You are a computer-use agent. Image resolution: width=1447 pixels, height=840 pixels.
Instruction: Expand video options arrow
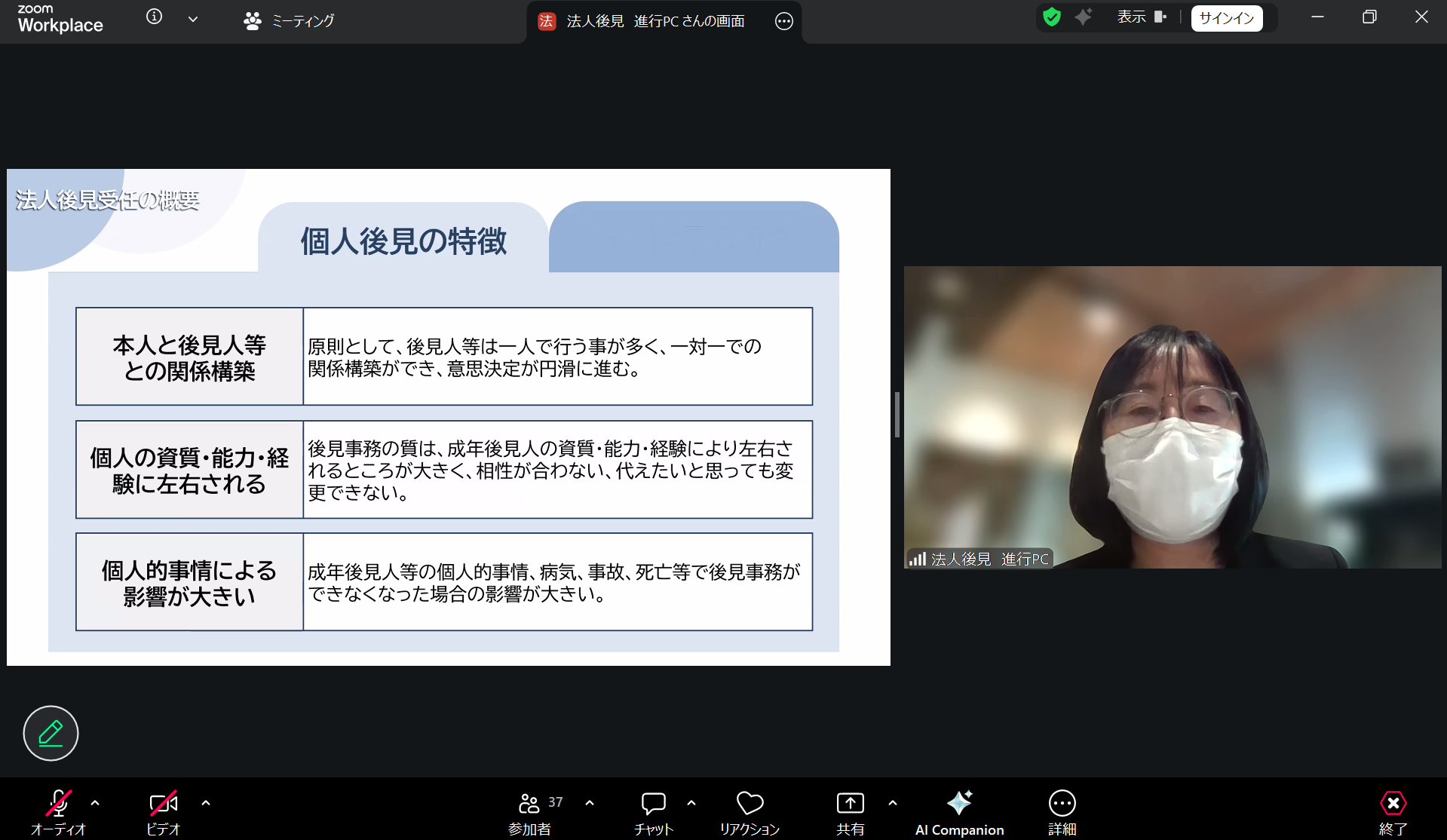tap(206, 804)
